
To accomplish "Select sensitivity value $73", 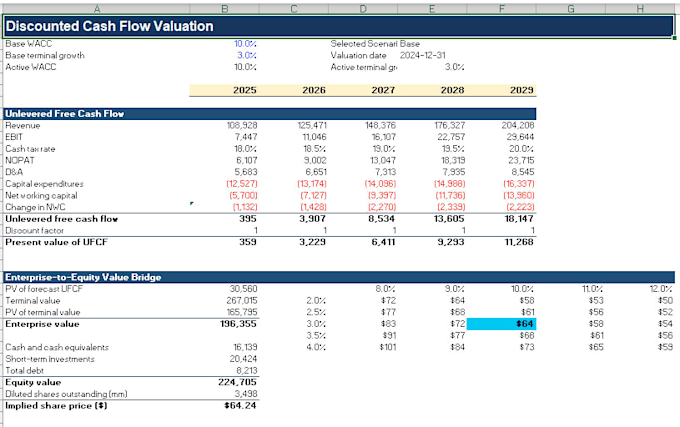I will [x=527, y=347].
